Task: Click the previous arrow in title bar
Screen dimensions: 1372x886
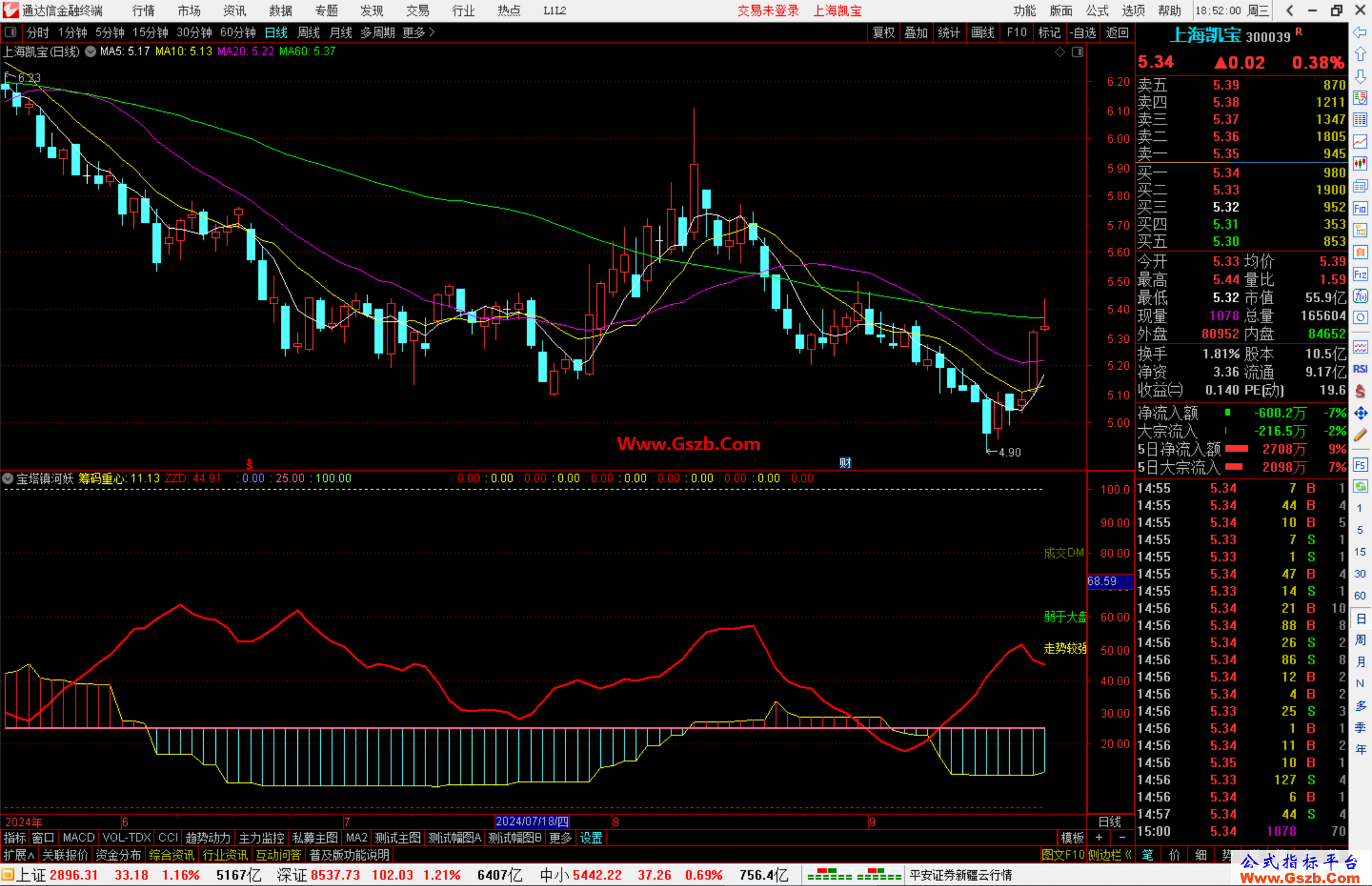Action: pos(1289,10)
